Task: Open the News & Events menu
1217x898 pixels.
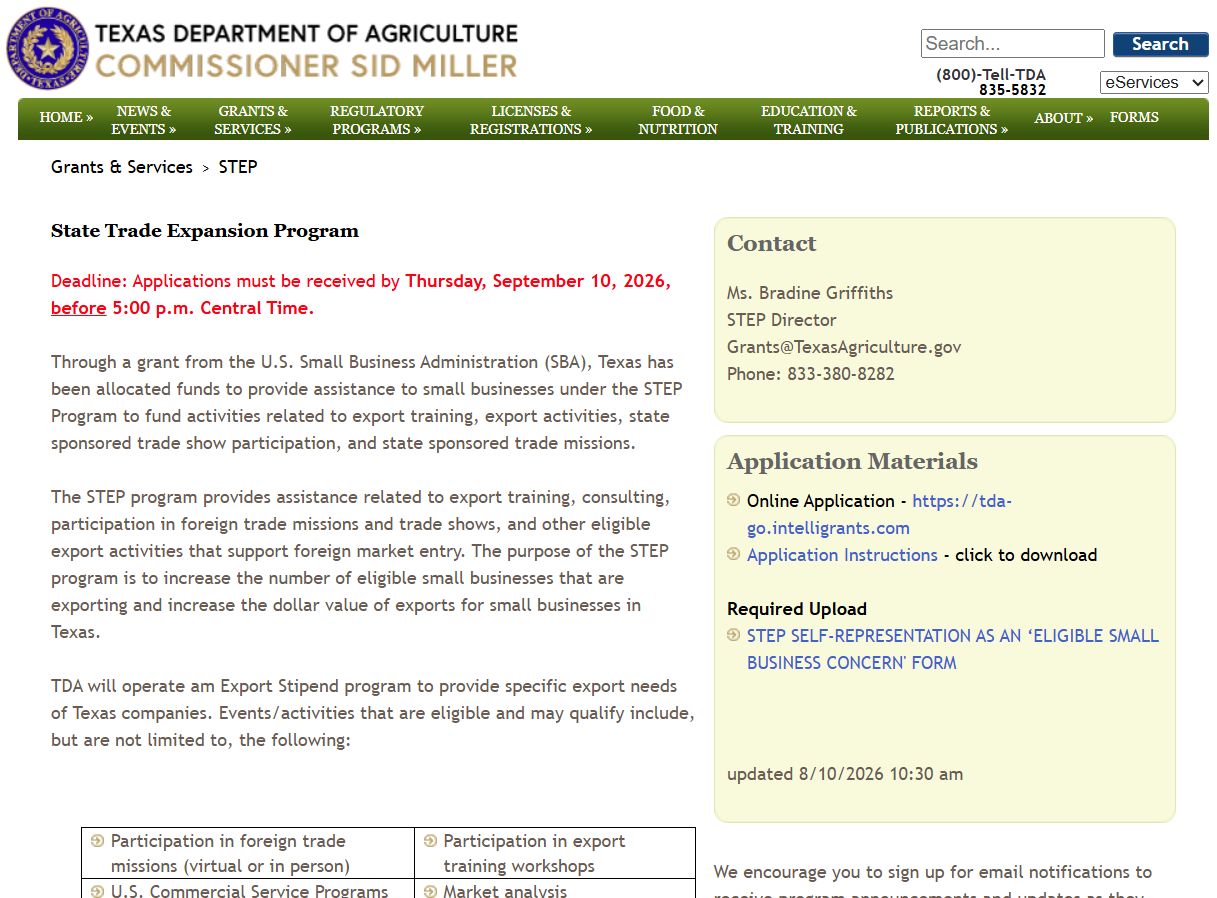Action: (x=143, y=120)
